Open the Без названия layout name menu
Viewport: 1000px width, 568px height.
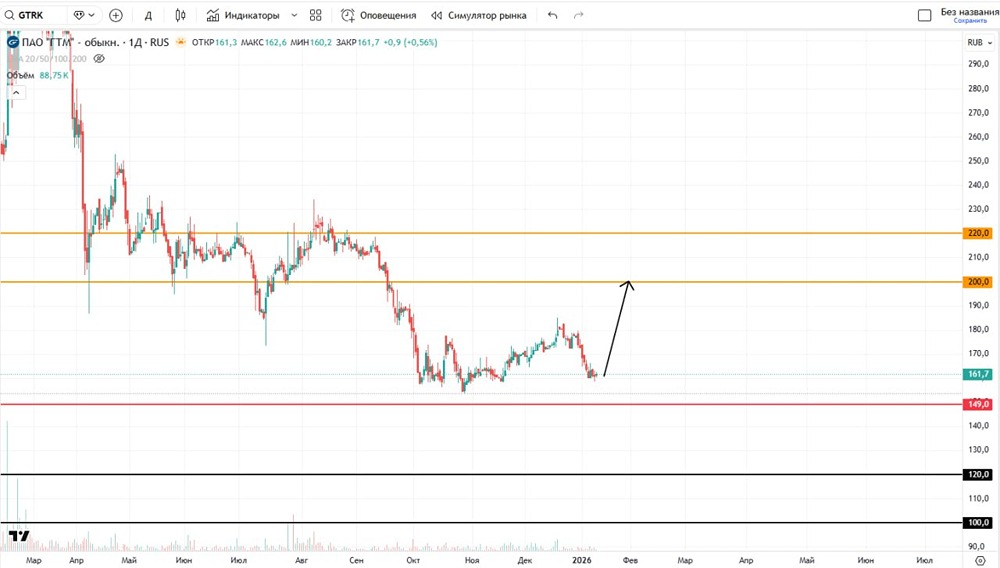click(x=969, y=11)
